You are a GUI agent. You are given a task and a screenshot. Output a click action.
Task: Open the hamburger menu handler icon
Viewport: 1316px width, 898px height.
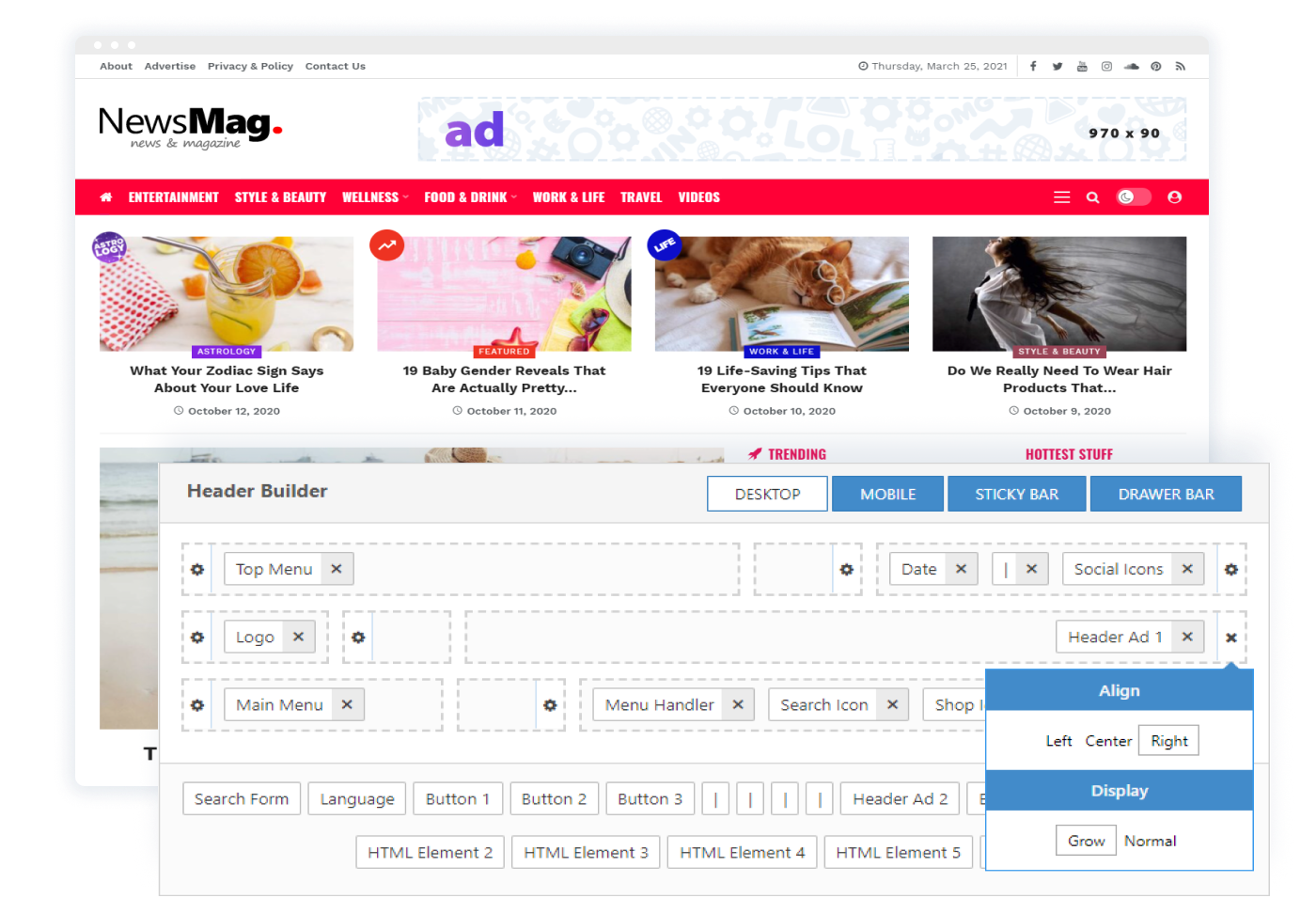click(1062, 197)
